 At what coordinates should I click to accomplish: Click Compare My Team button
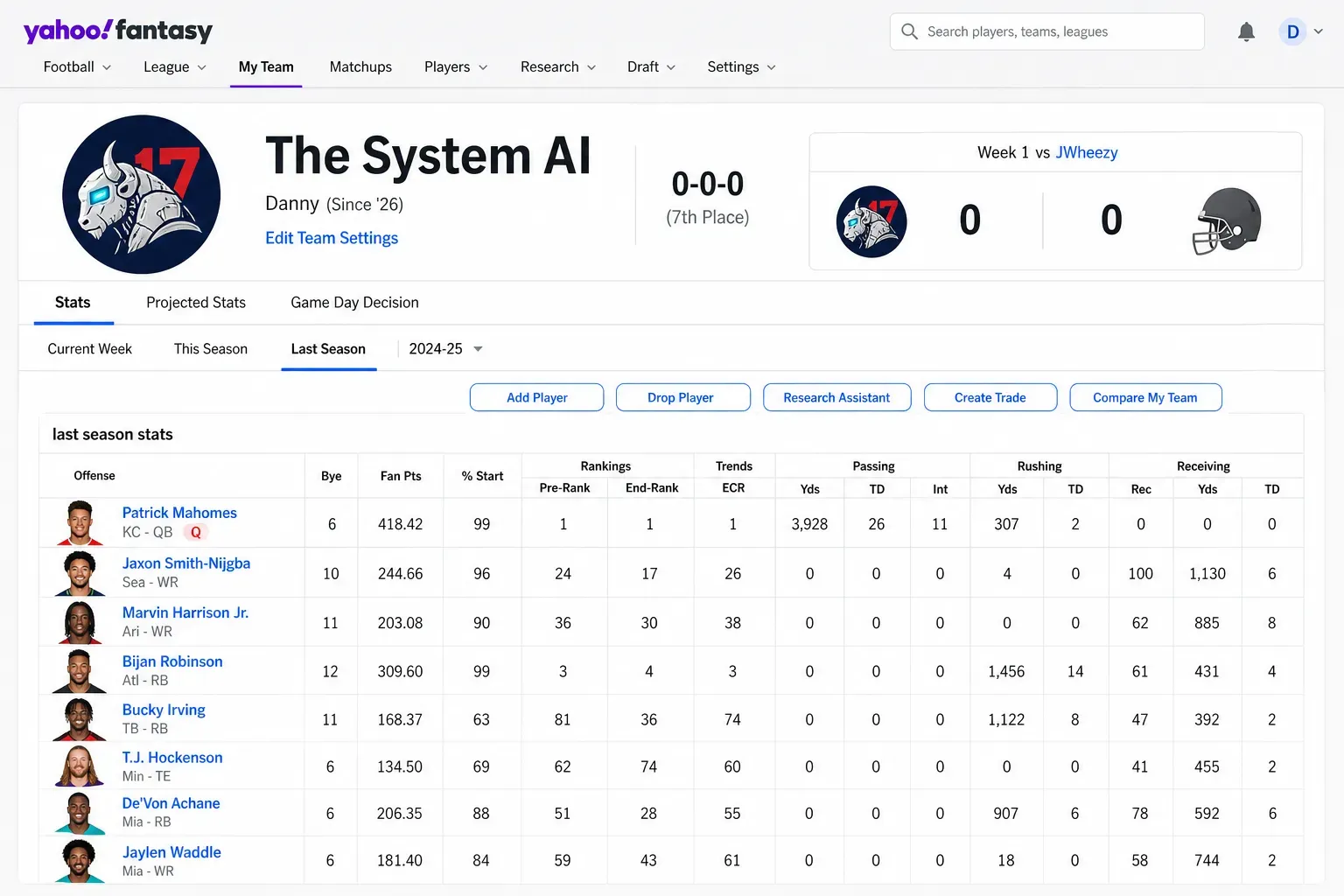[1145, 397]
